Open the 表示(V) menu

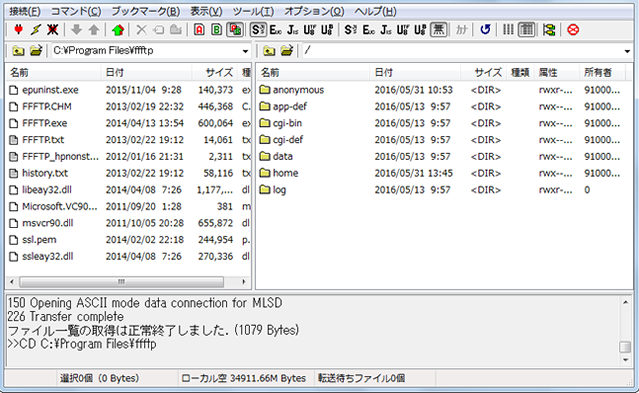click(x=206, y=11)
